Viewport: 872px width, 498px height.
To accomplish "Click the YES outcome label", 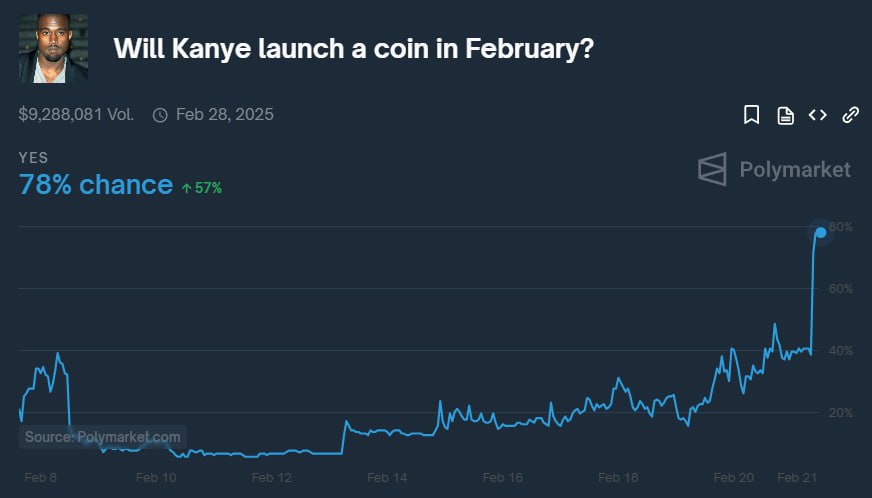I will pos(33,158).
